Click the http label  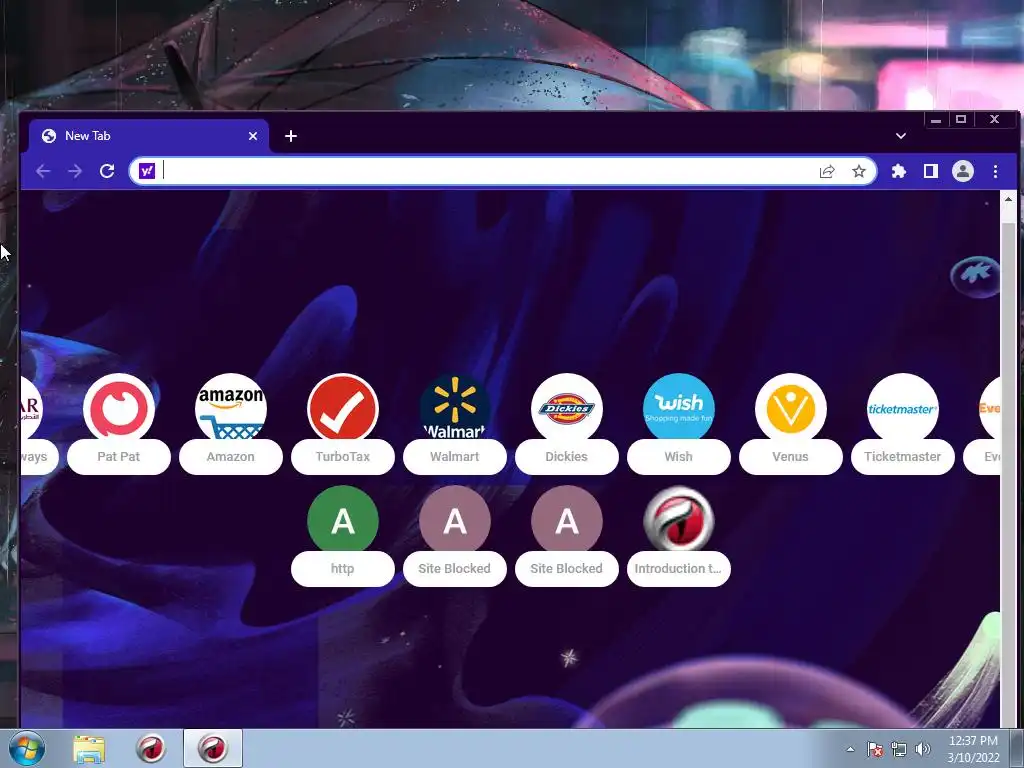point(343,568)
